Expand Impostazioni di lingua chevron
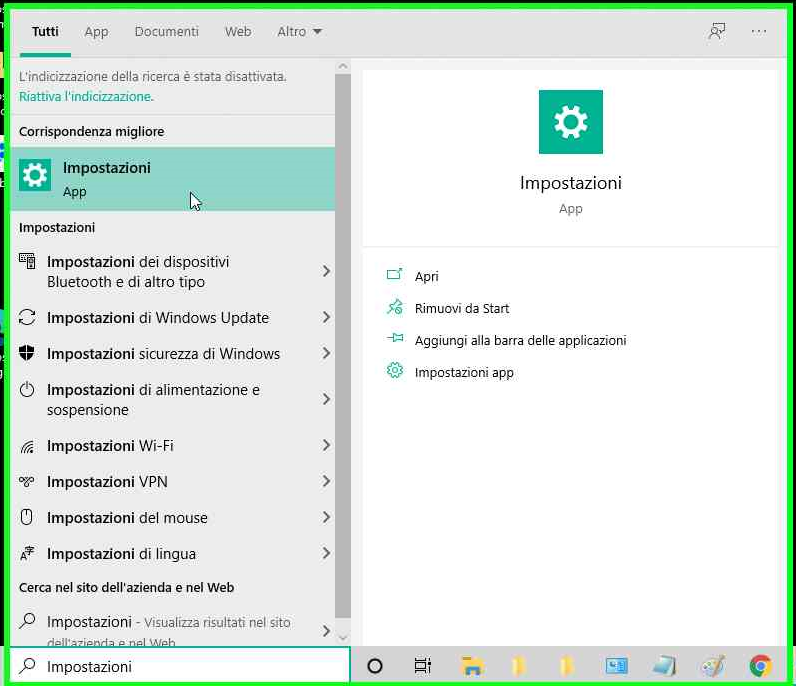Image resolution: width=796 pixels, height=686 pixels. [x=326, y=553]
